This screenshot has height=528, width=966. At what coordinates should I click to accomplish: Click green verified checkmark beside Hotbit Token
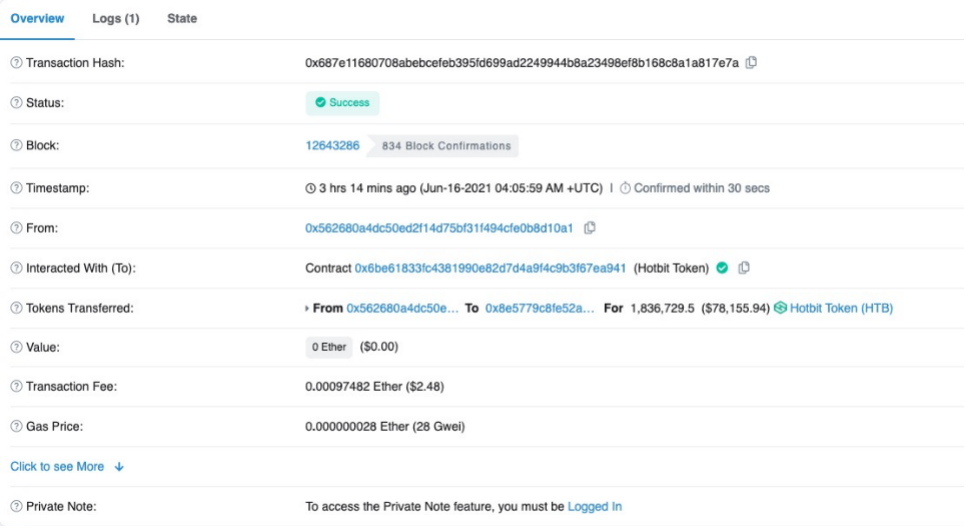722,268
